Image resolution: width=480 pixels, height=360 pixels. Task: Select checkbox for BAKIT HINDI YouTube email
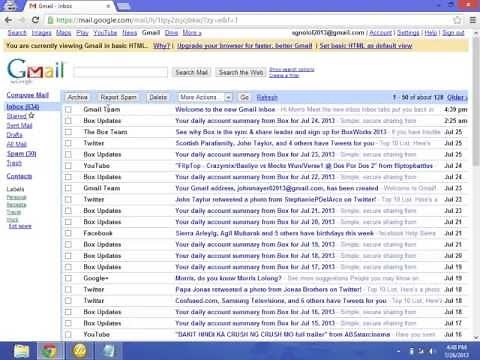pyautogui.click(x=68, y=334)
